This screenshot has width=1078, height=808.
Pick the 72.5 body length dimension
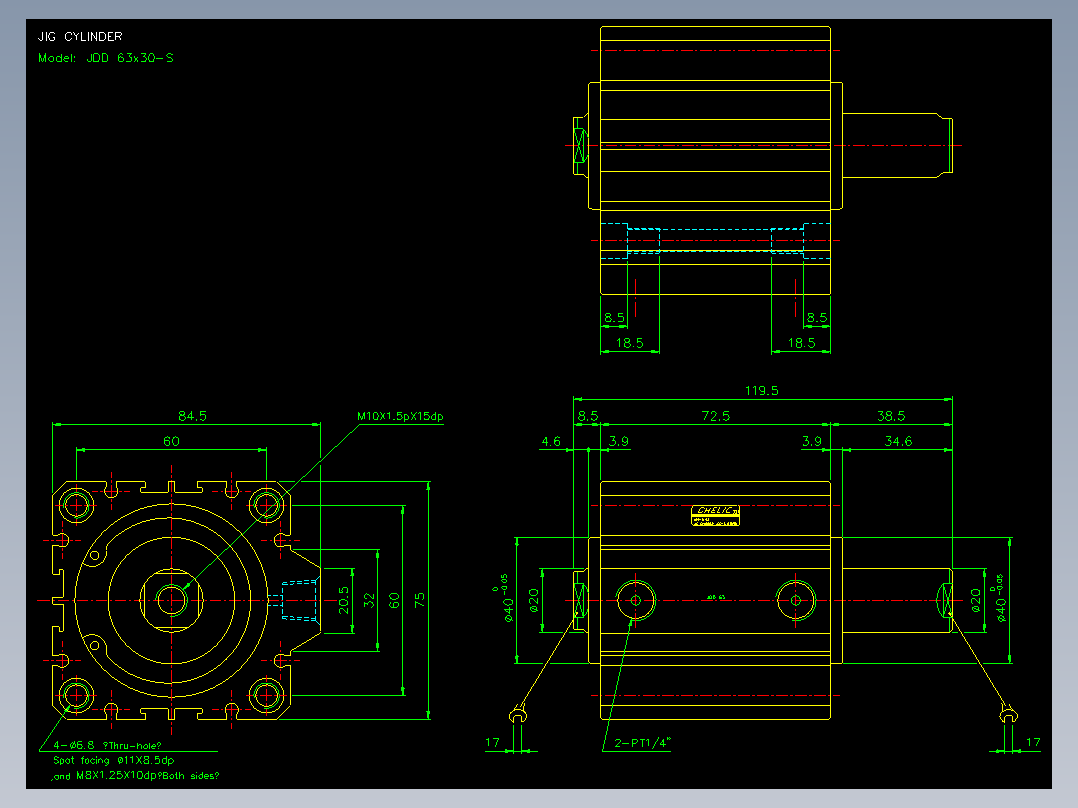tap(716, 415)
